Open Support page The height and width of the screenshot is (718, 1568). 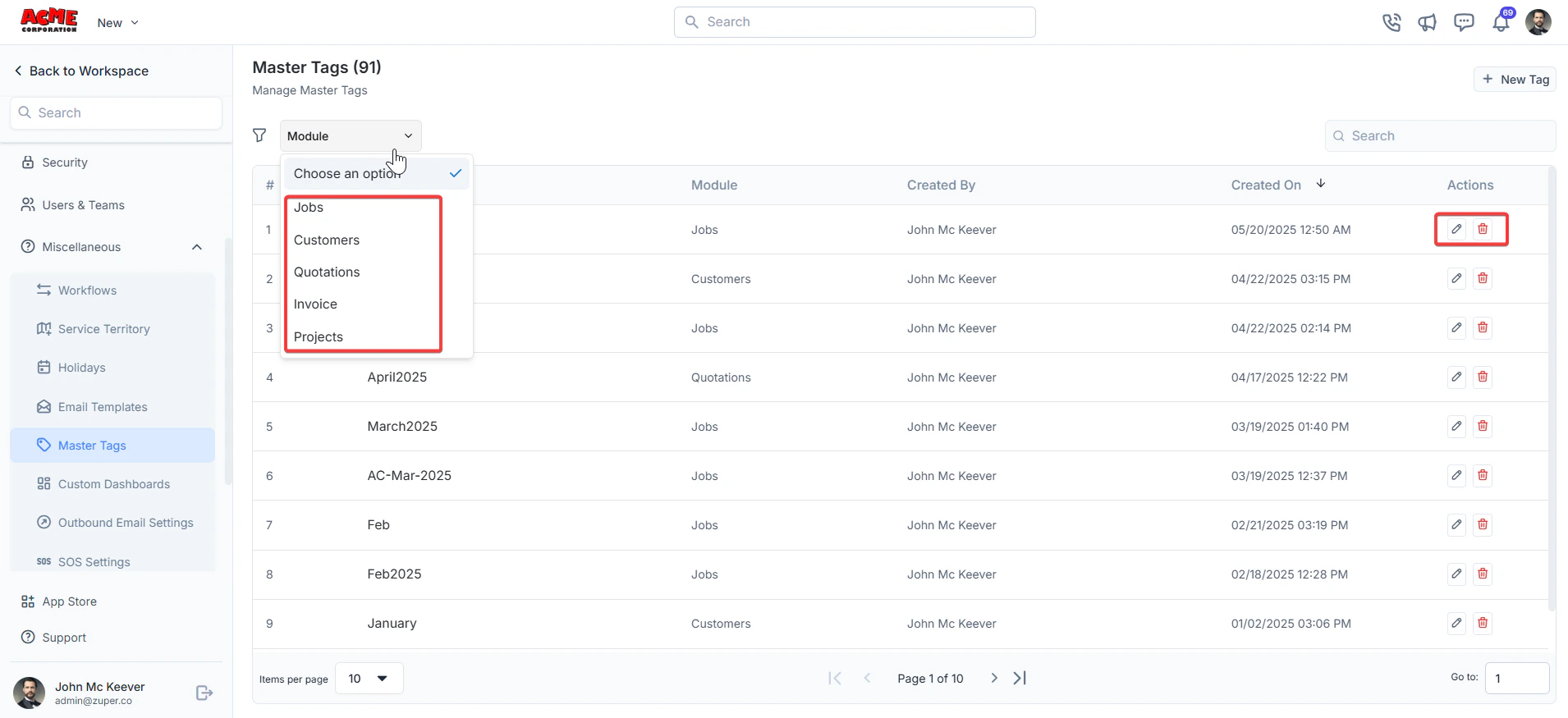pos(53,638)
